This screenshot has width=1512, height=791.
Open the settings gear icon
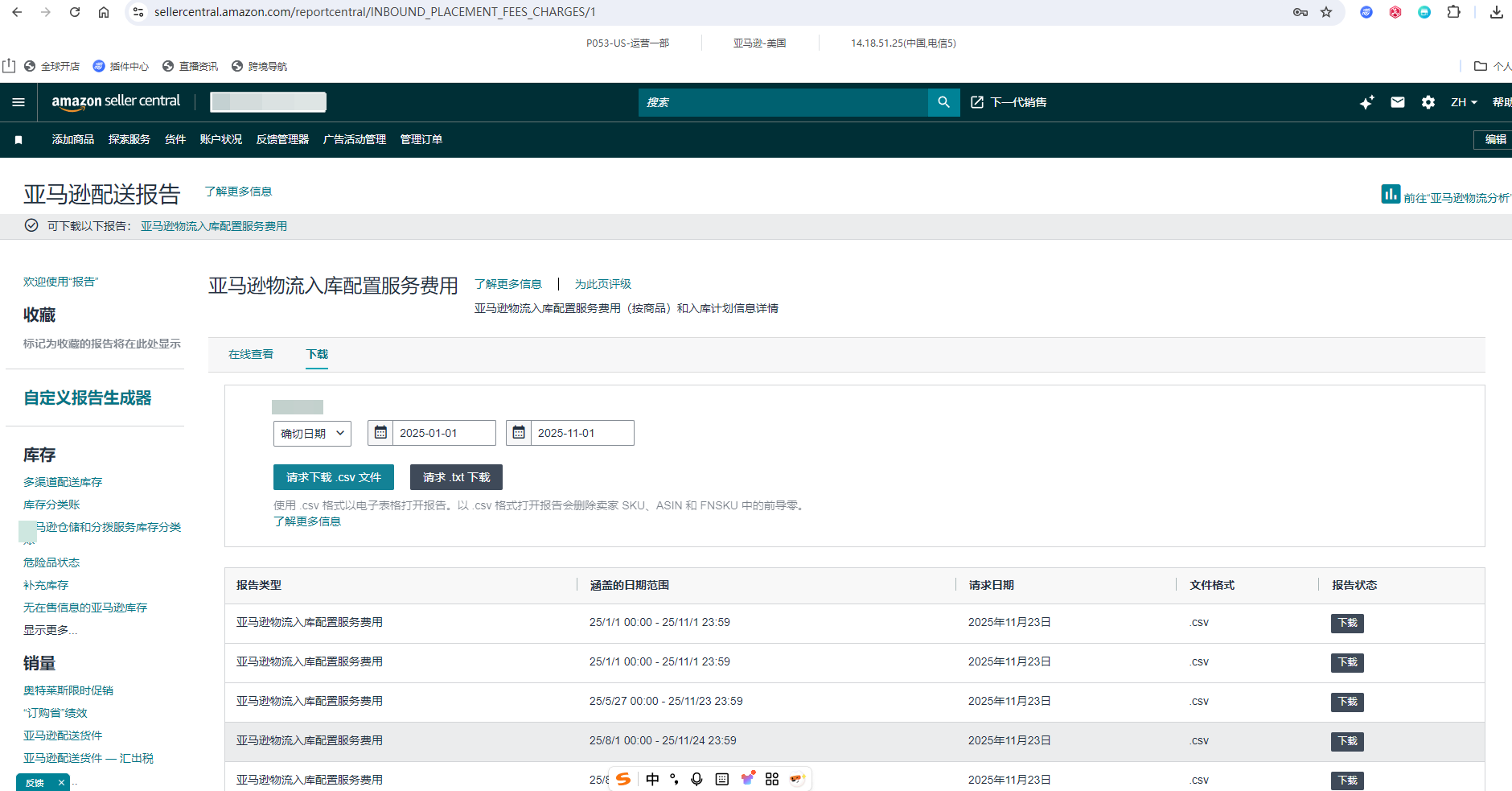[1428, 102]
